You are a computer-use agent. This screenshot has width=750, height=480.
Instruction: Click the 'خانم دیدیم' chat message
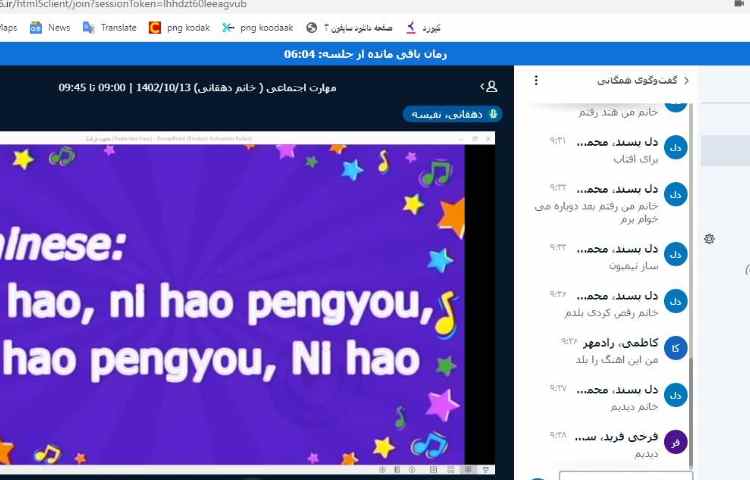coord(634,406)
